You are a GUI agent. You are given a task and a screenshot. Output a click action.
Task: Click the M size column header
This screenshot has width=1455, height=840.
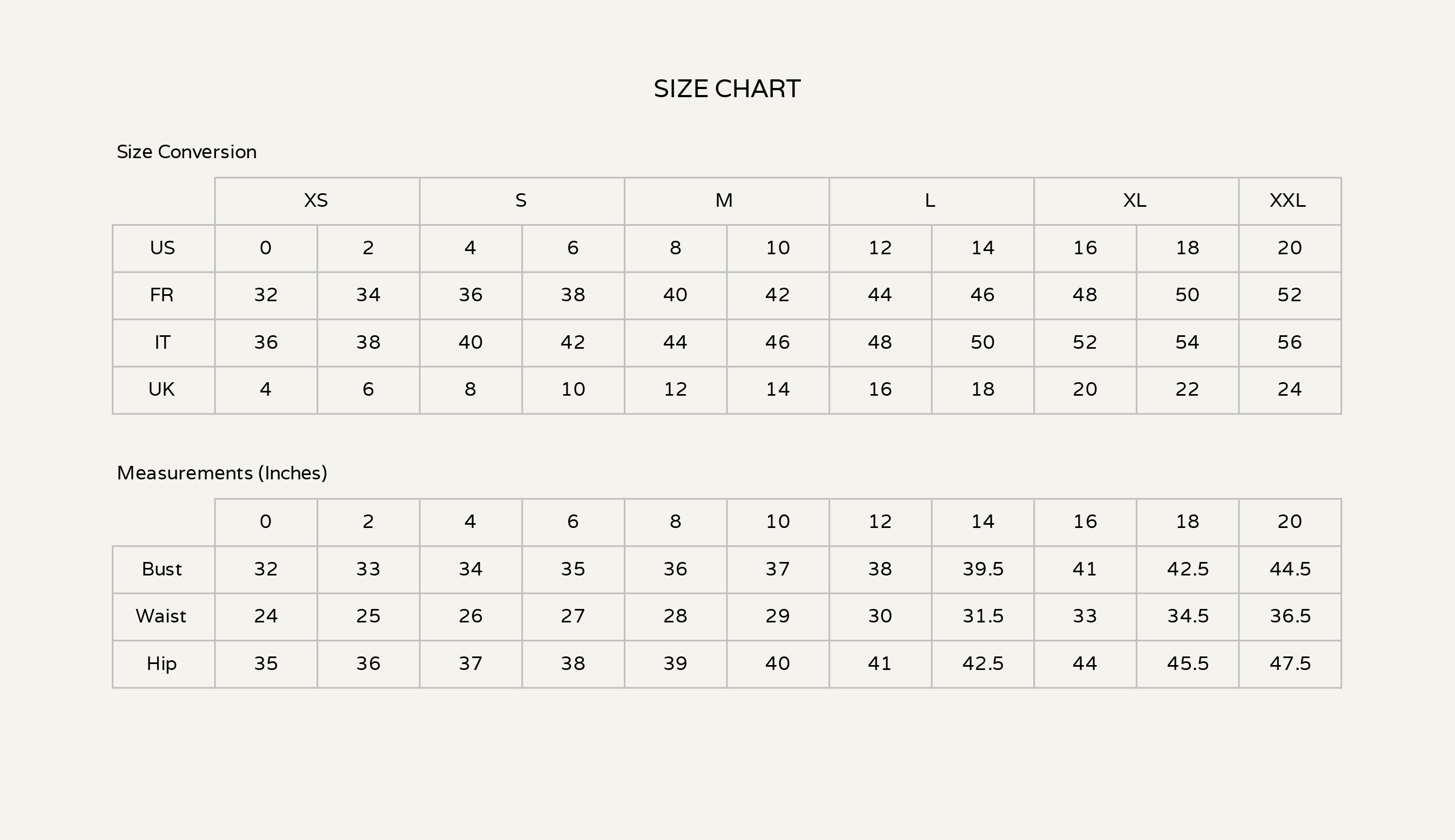724,201
